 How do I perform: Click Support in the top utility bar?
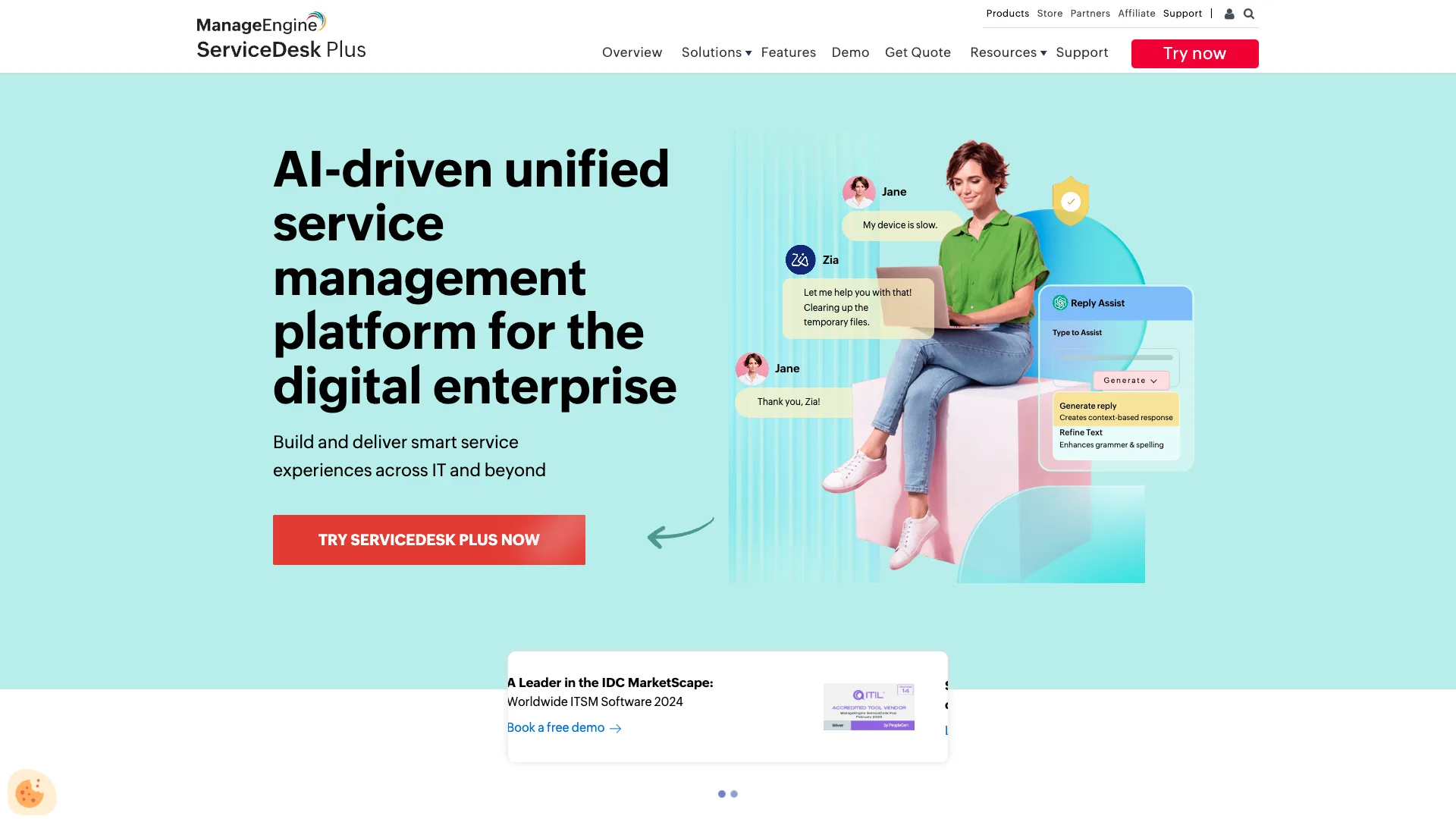click(1182, 14)
